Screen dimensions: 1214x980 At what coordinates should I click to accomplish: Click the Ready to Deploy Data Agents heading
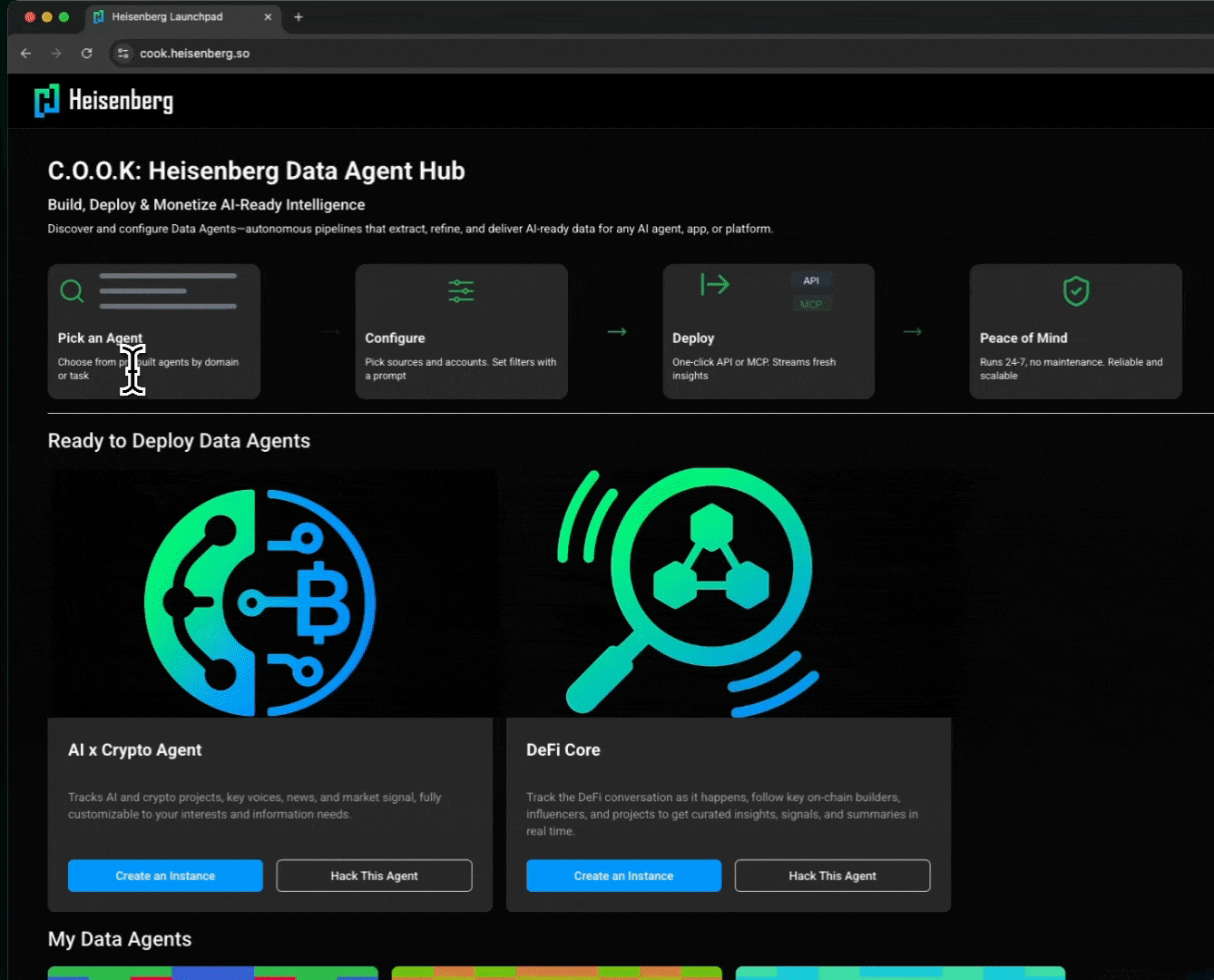coord(179,441)
